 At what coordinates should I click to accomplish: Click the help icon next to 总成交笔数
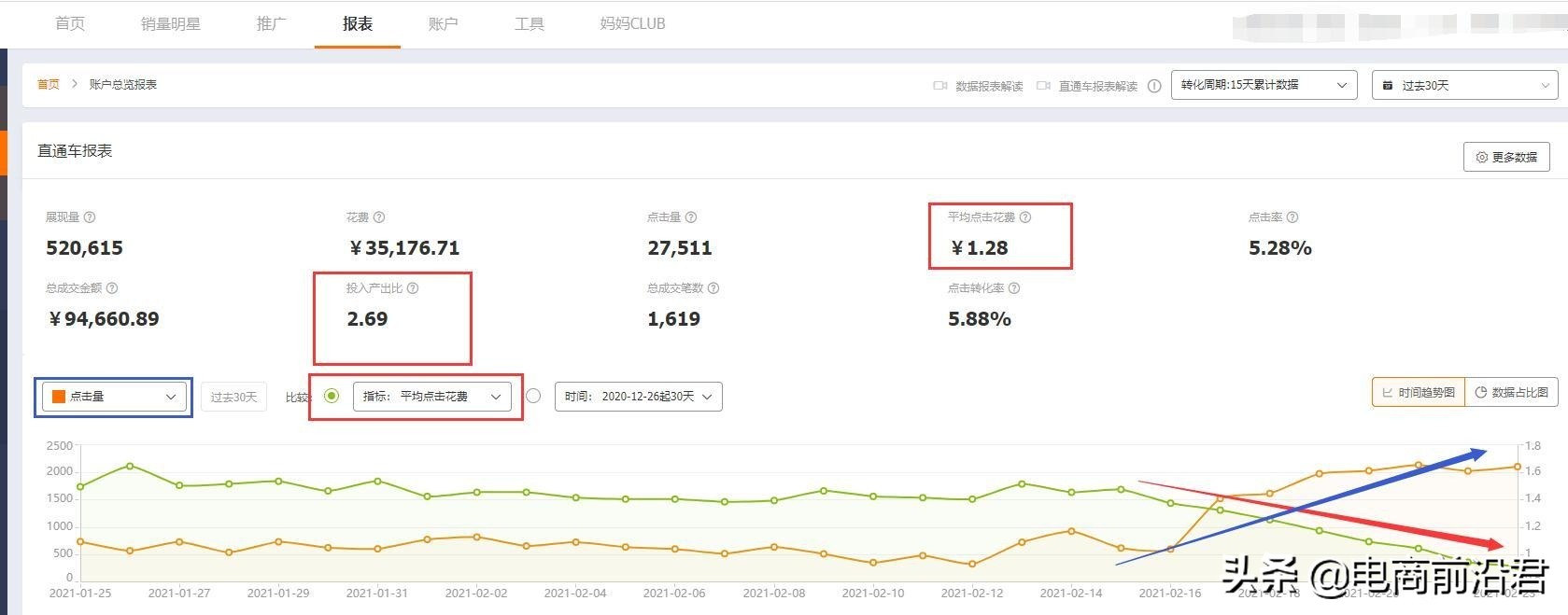(x=713, y=288)
